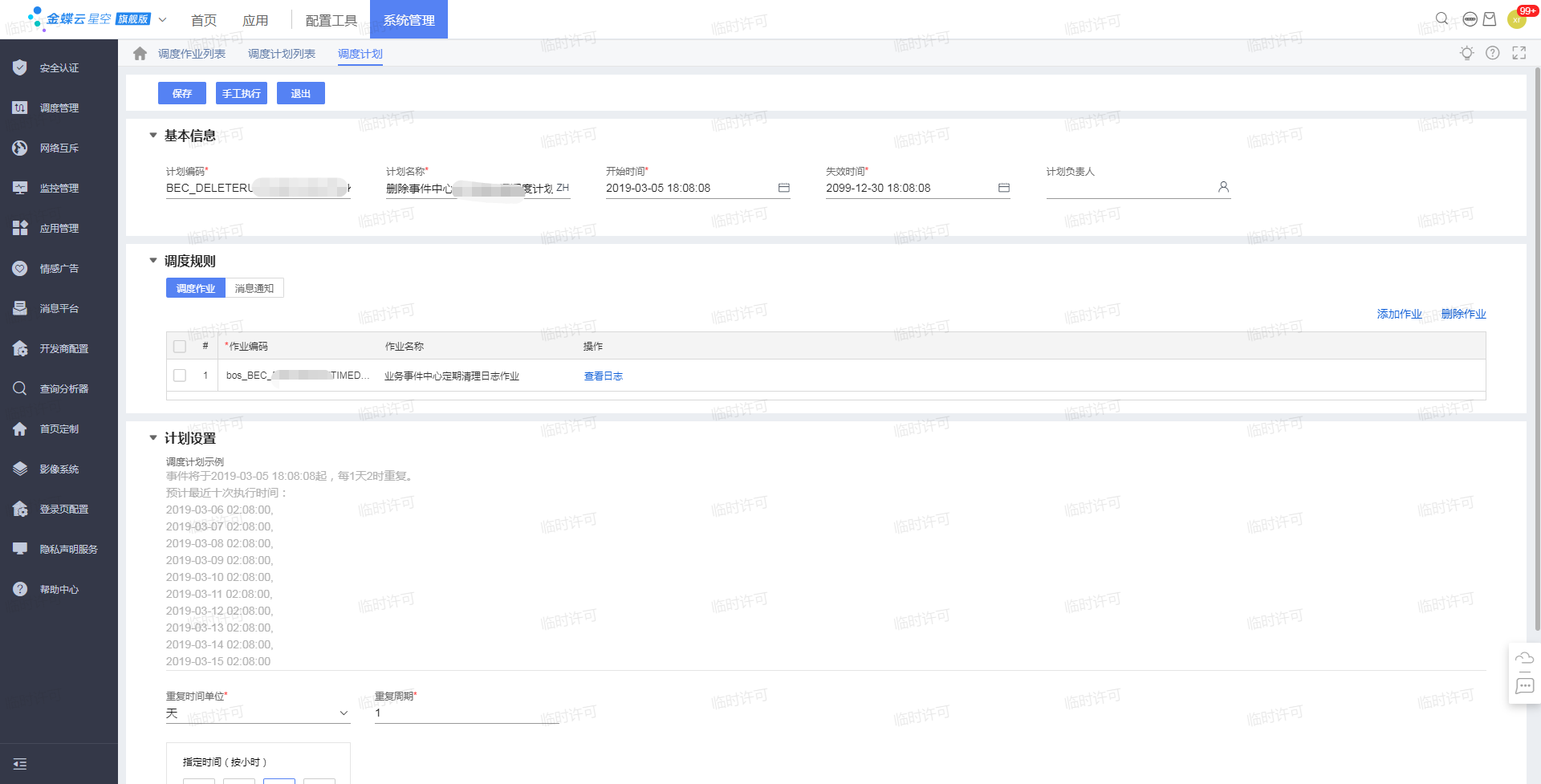Open the 调度管理 sidebar icon

(20, 108)
